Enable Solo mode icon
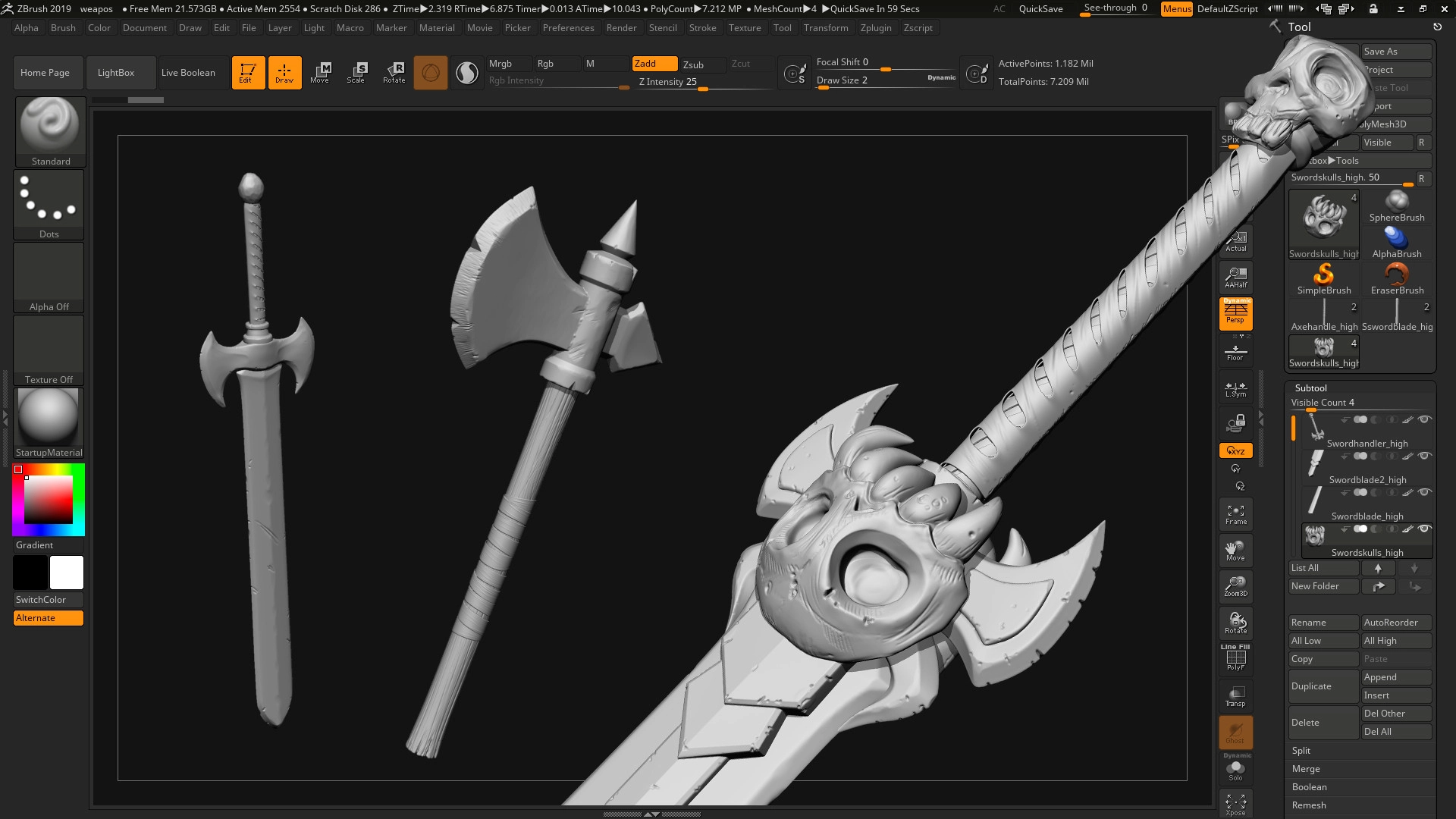1456x819 pixels. (1235, 770)
